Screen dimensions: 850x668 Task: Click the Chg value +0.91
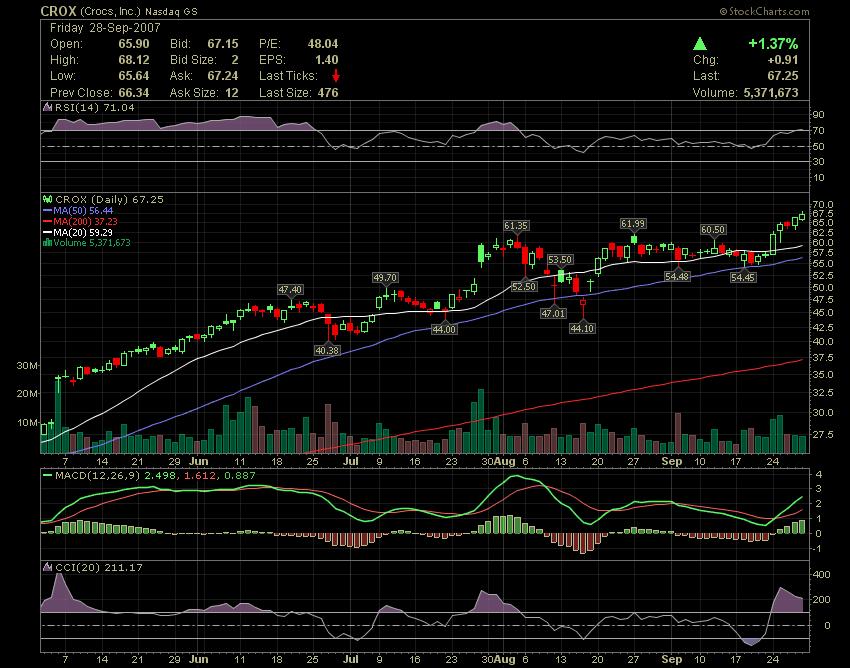tap(783, 60)
